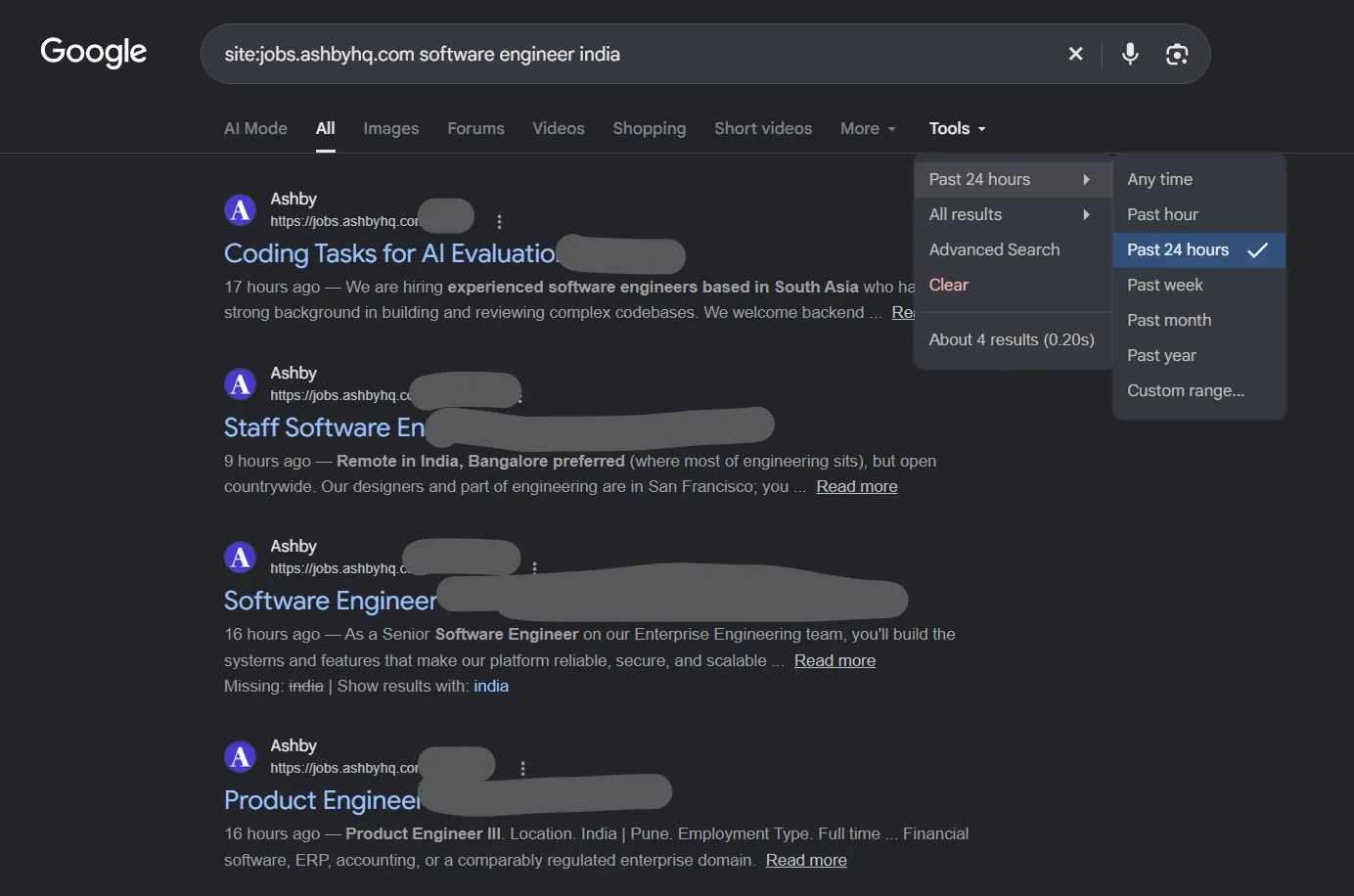
Task: Click '9 hours ago' timestamp text
Action: pos(267,461)
